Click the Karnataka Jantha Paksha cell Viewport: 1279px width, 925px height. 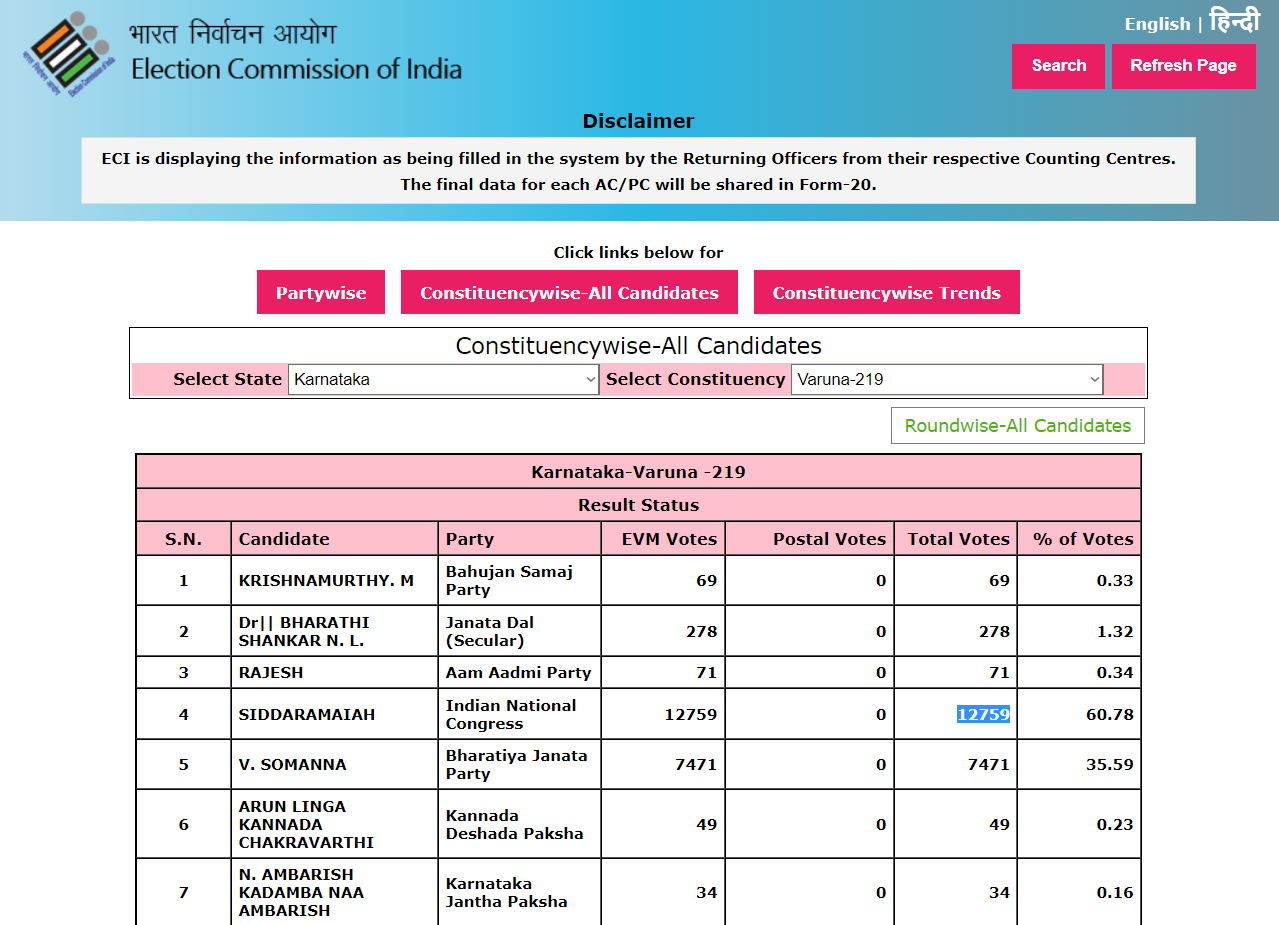[x=519, y=893]
